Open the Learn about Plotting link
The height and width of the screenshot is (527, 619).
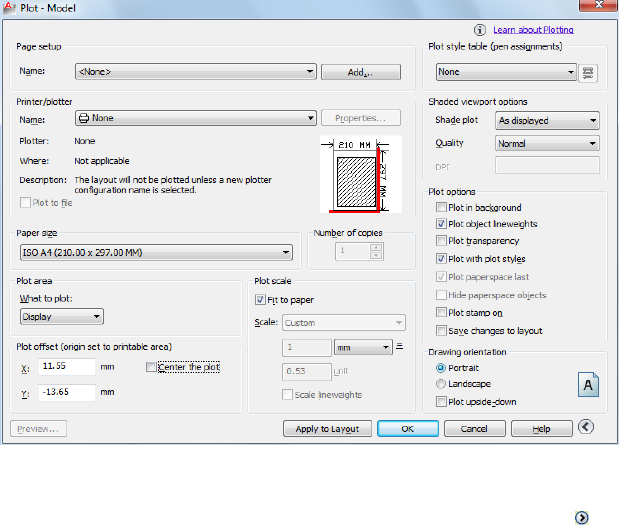(533, 30)
